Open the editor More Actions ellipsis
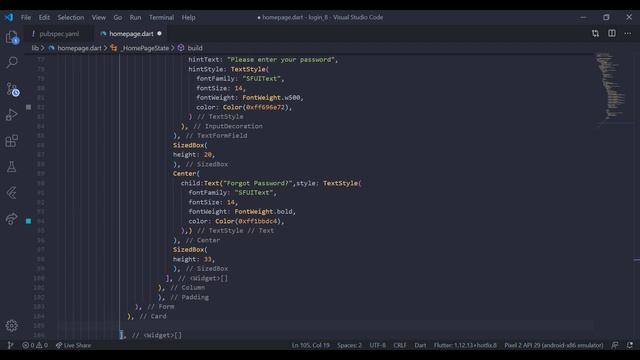This screenshot has width=640, height=360. [627, 33]
